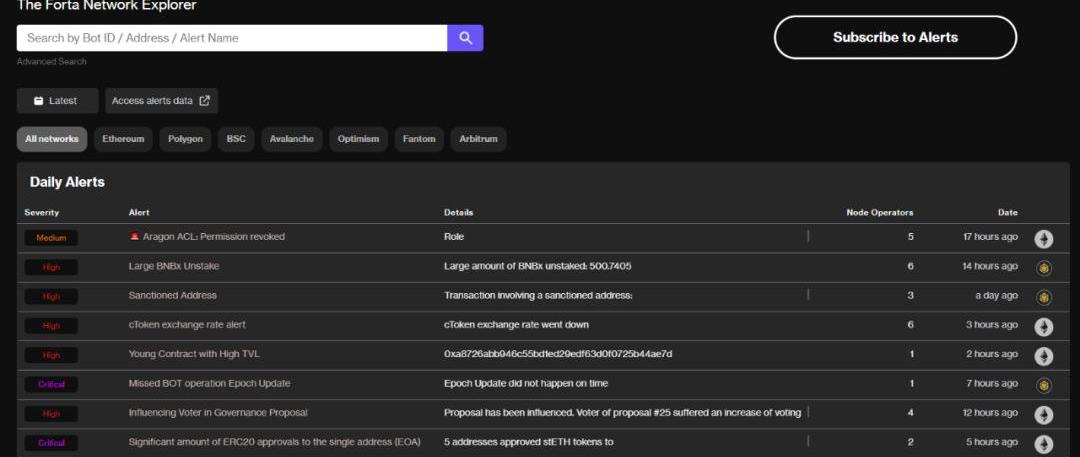Open Influencing Voter in Governance Proposal alert
1080x457 pixels.
[x=218, y=412]
